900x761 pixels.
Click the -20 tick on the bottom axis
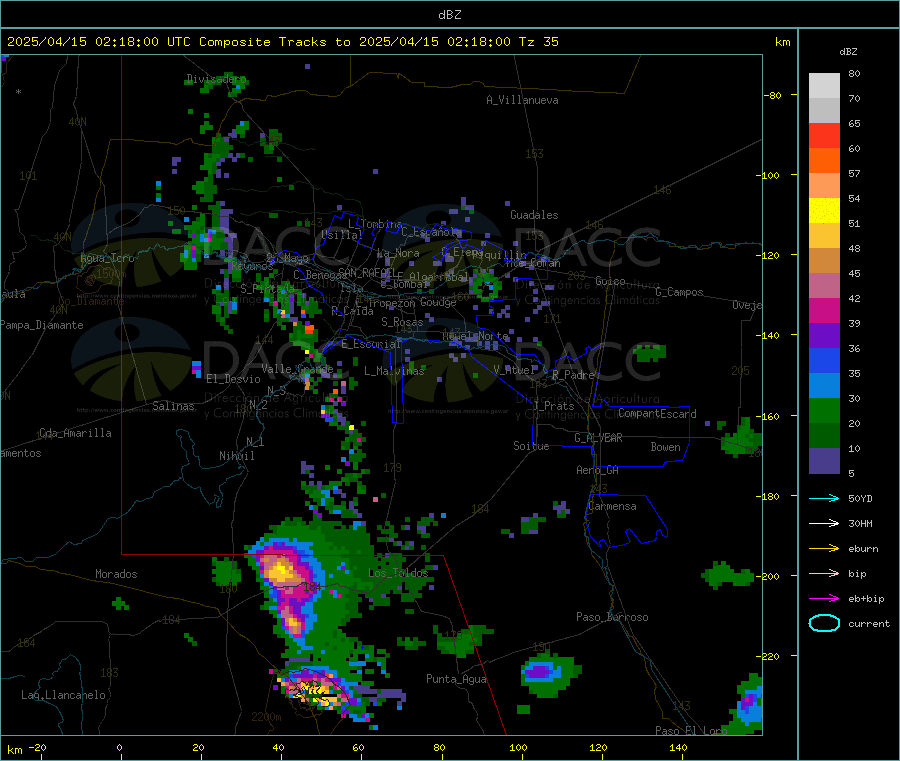click(37, 747)
